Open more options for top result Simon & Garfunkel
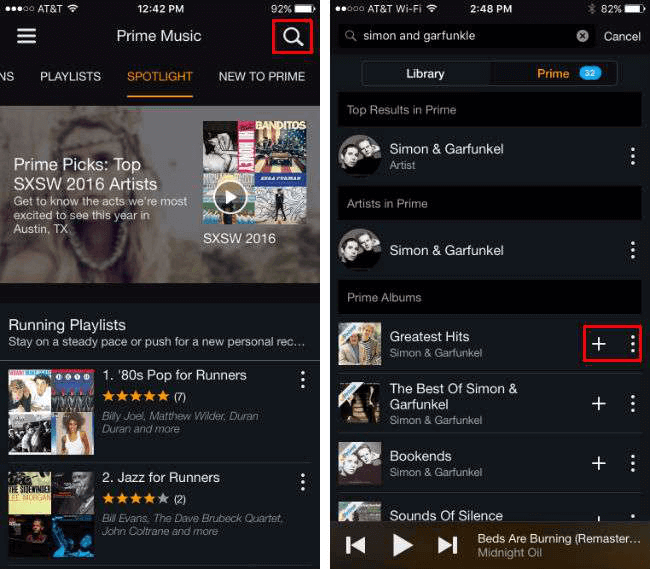This screenshot has height=569, width=650. [633, 156]
